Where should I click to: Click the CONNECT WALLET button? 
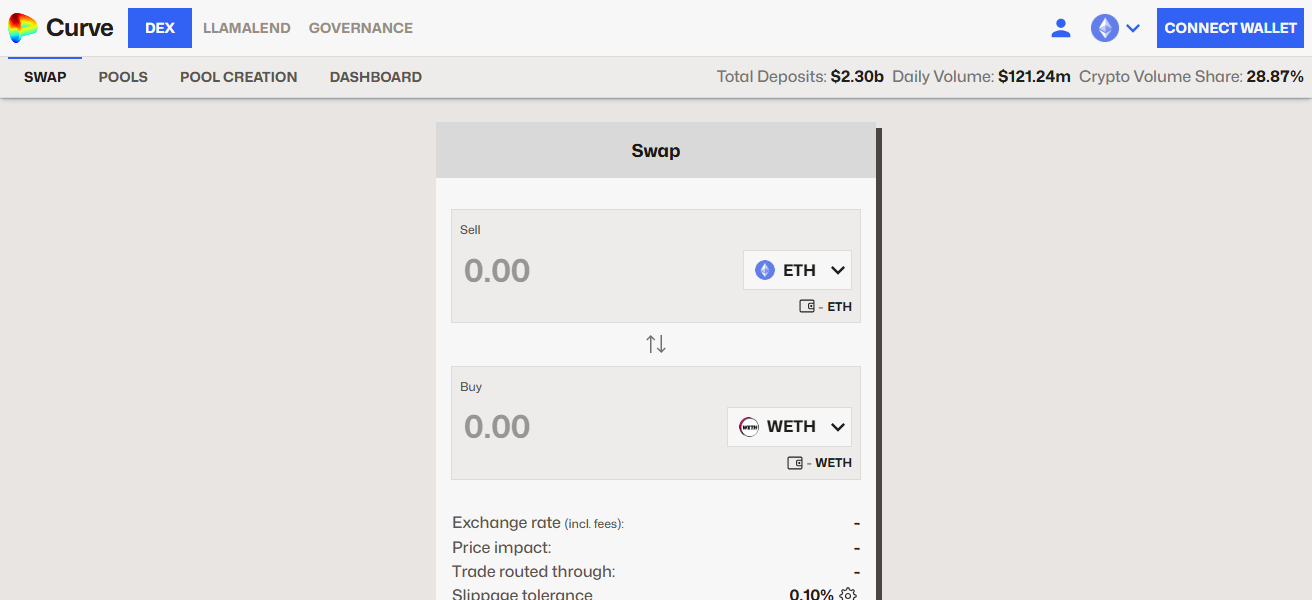[1230, 27]
